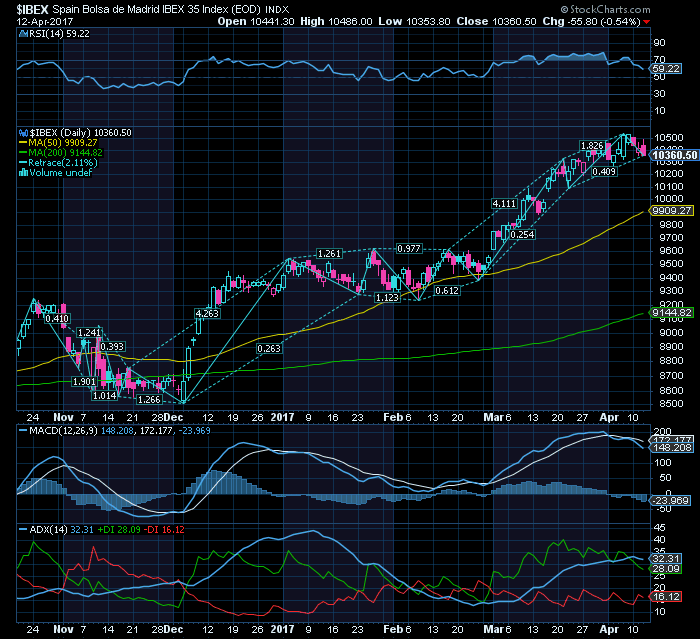Click the Feb label on the bottom date axis under ADX
The width and height of the screenshot is (700, 639).
point(393,630)
